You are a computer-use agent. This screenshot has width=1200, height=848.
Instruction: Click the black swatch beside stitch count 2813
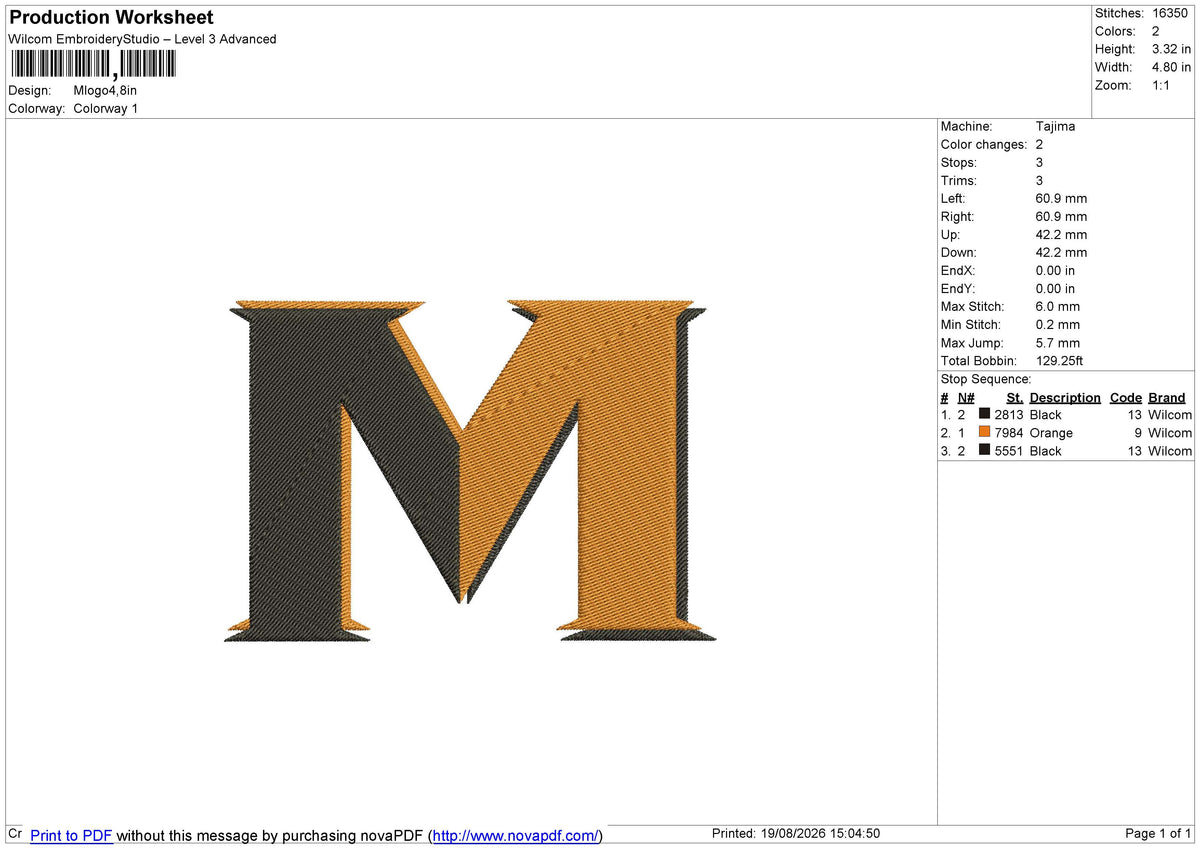(985, 414)
